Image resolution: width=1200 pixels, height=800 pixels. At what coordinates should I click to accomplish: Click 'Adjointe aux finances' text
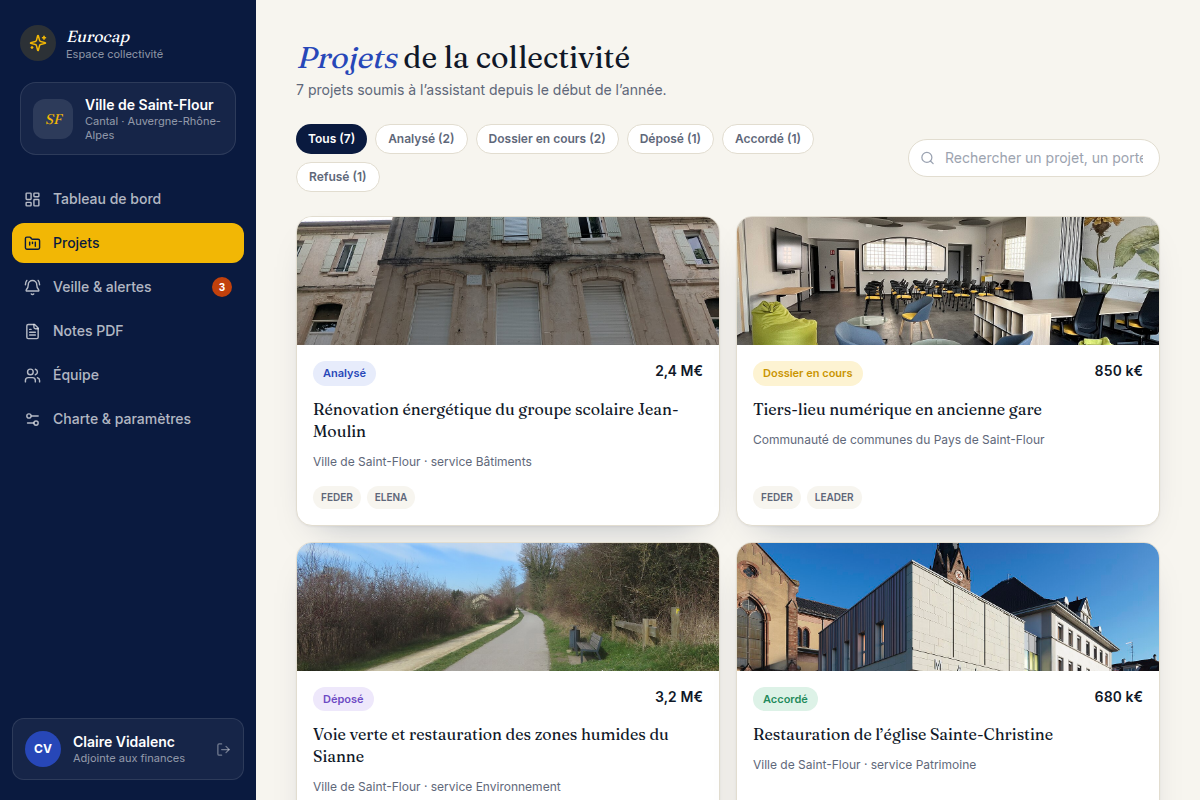pyautogui.click(x=129, y=759)
